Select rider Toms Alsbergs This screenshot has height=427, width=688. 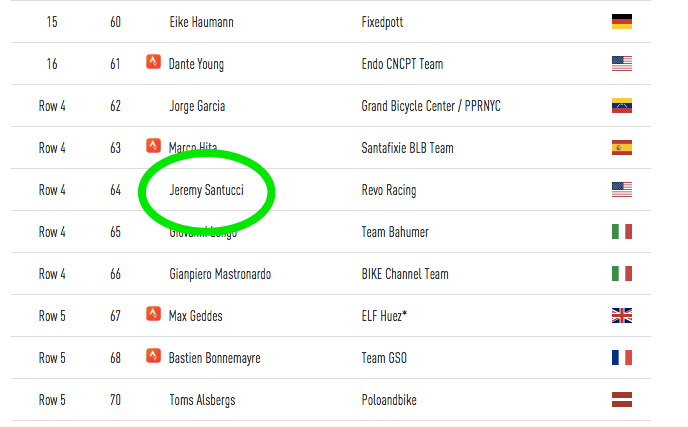[x=204, y=400]
